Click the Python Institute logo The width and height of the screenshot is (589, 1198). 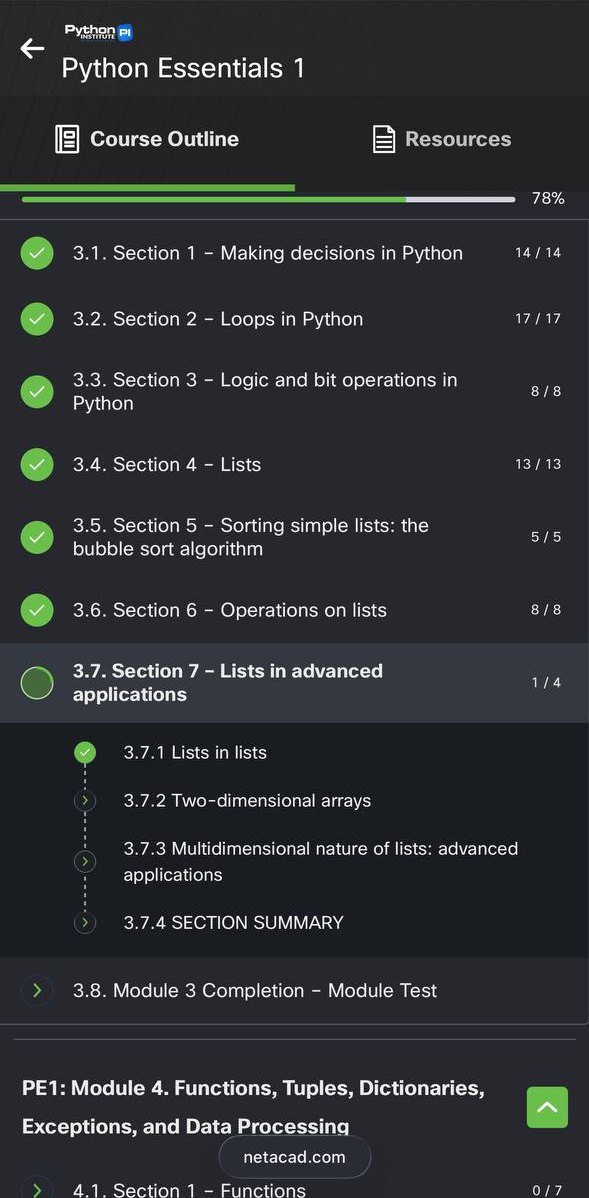coord(99,31)
